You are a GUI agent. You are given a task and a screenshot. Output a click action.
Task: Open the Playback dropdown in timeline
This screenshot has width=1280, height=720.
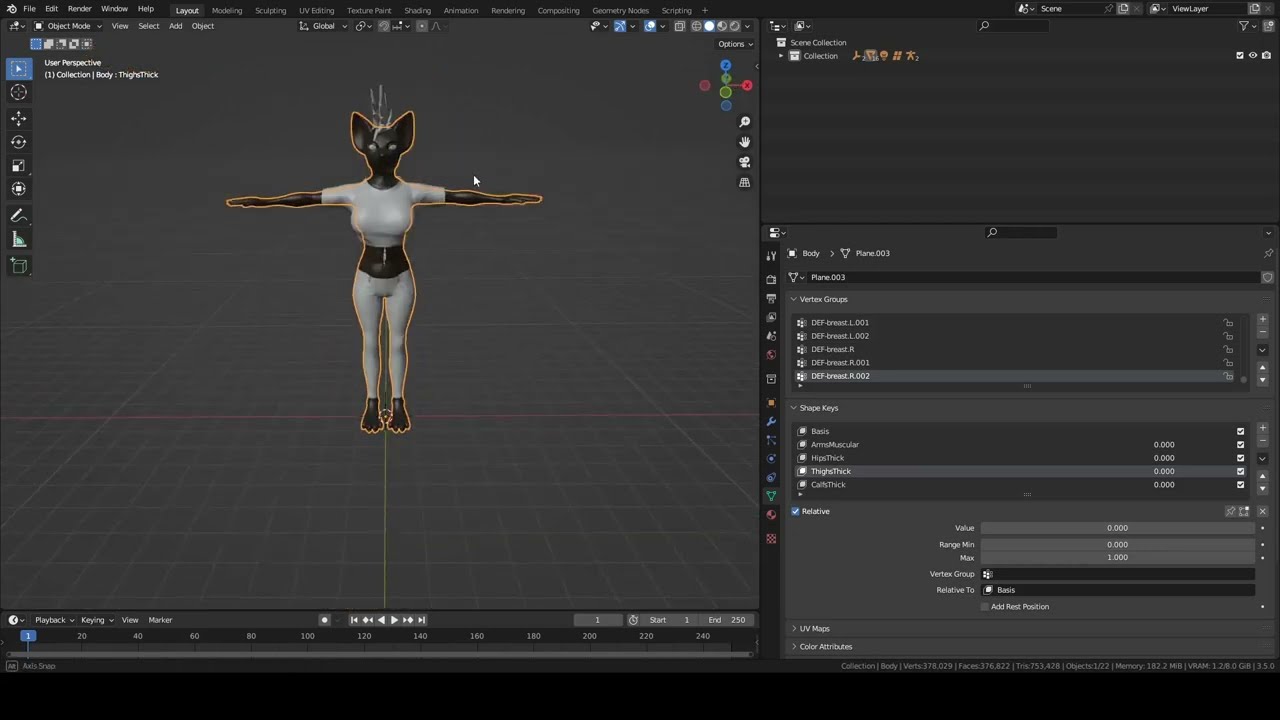(x=54, y=620)
